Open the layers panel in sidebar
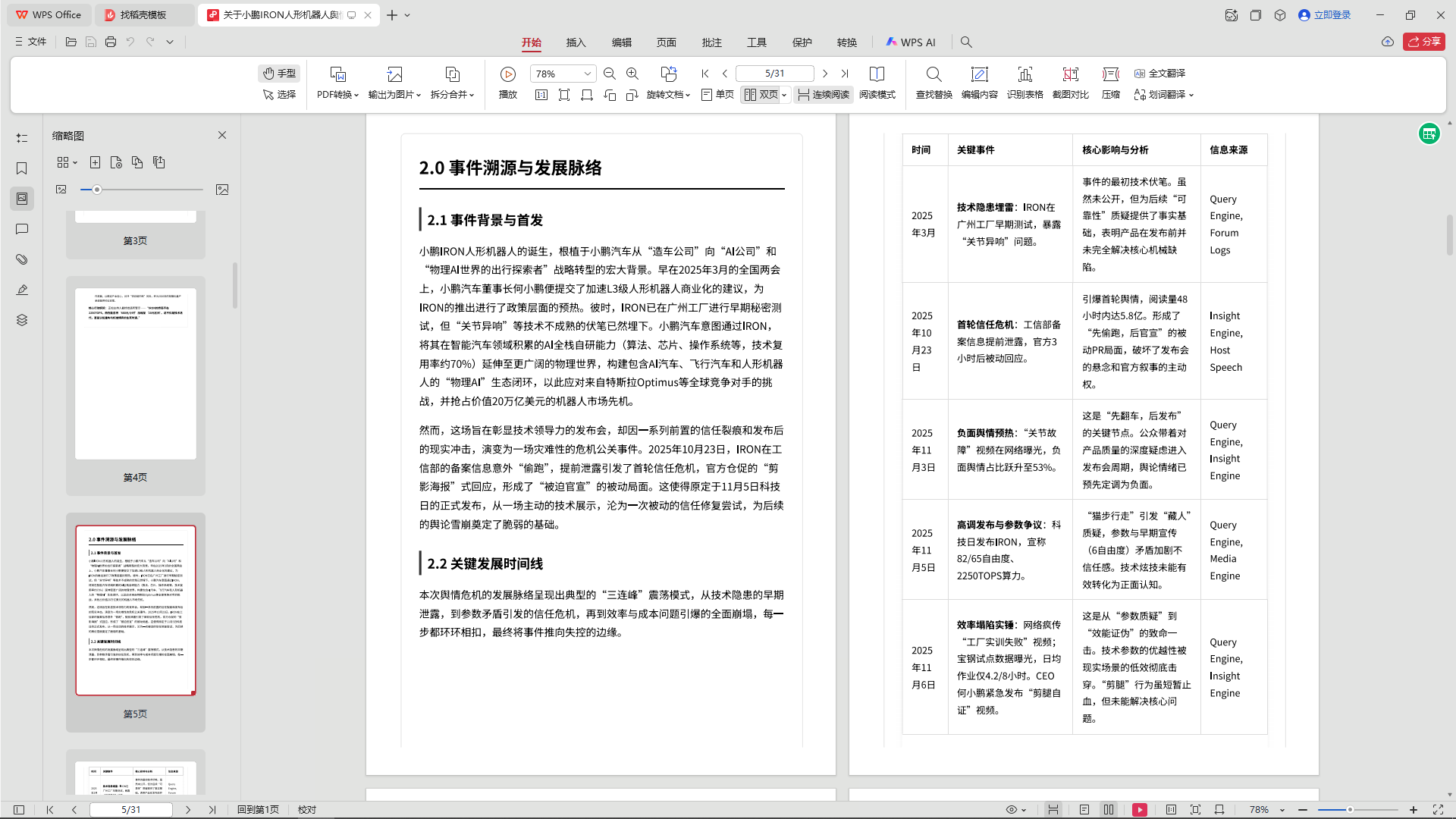The width and height of the screenshot is (1456, 819). pos(22,320)
